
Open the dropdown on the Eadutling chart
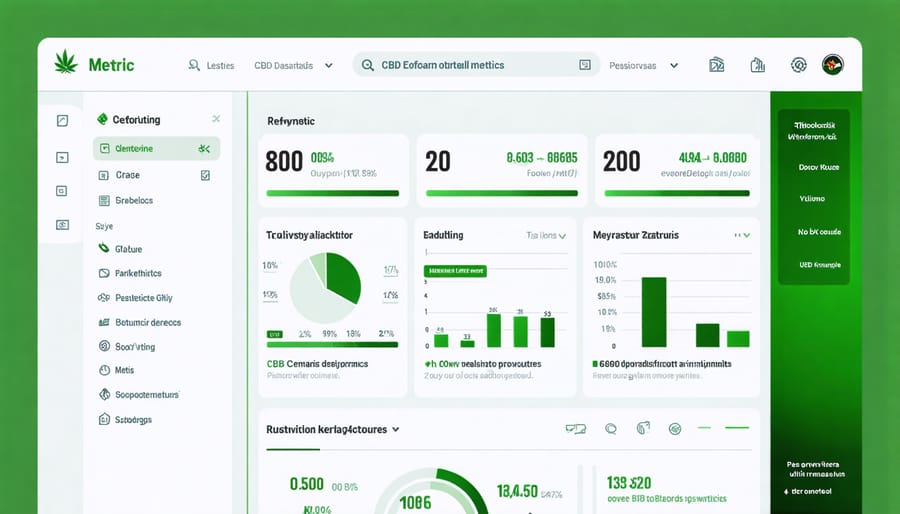click(561, 236)
